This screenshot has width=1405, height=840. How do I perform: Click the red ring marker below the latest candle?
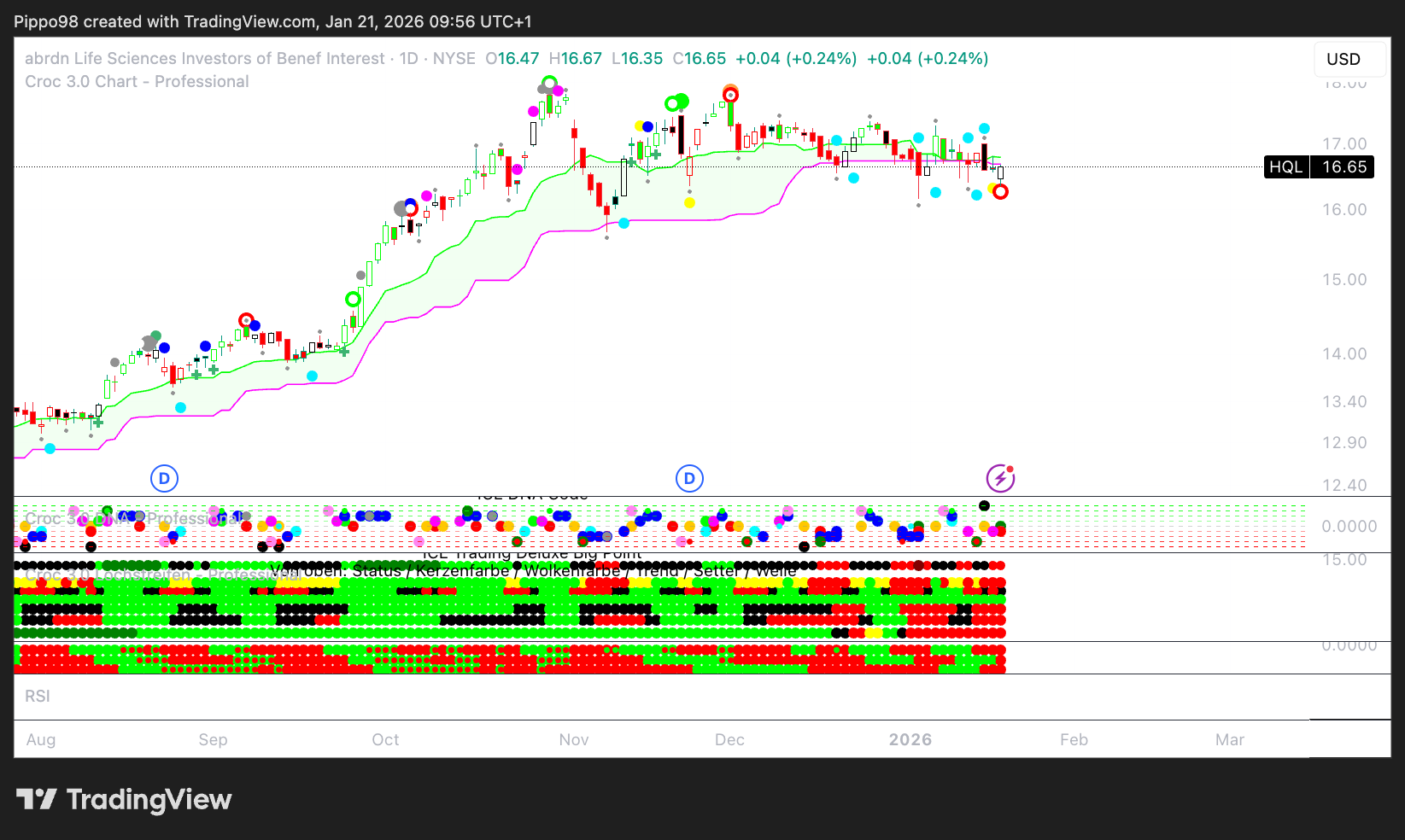tap(1000, 192)
